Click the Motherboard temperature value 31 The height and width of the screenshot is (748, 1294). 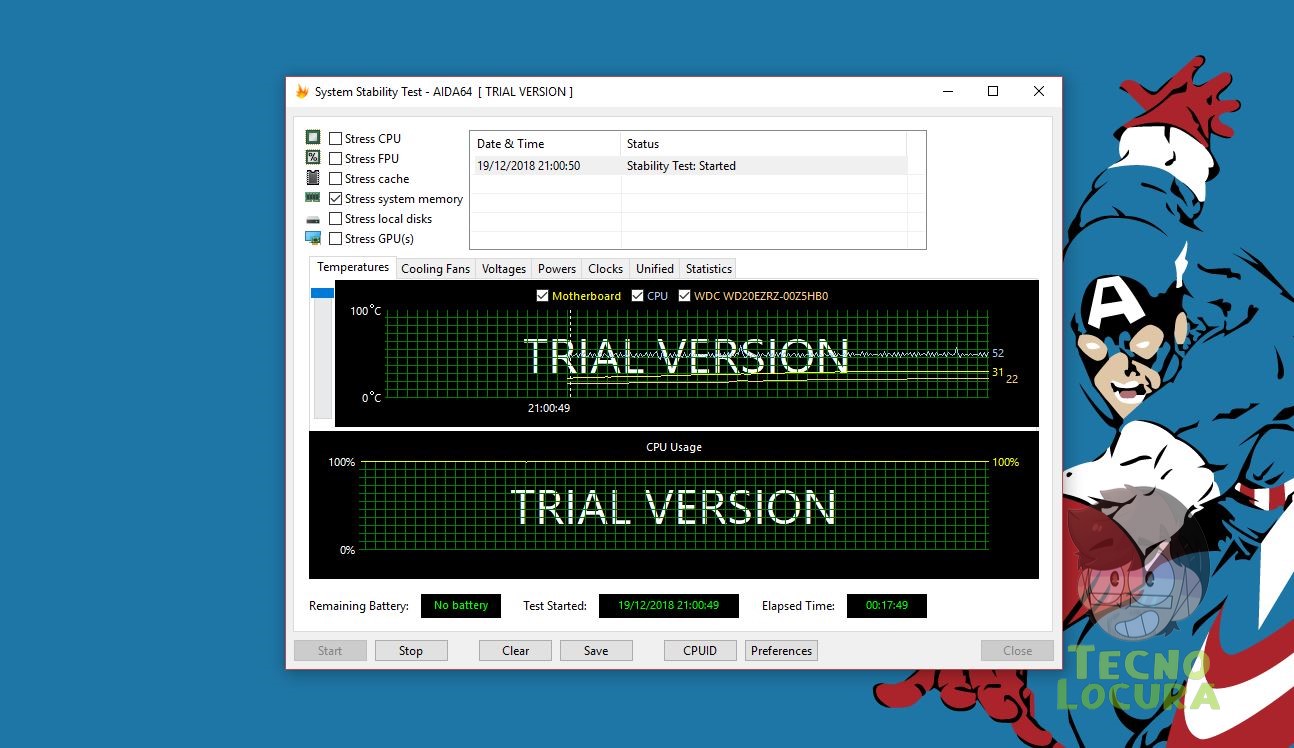[x=998, y=372]
